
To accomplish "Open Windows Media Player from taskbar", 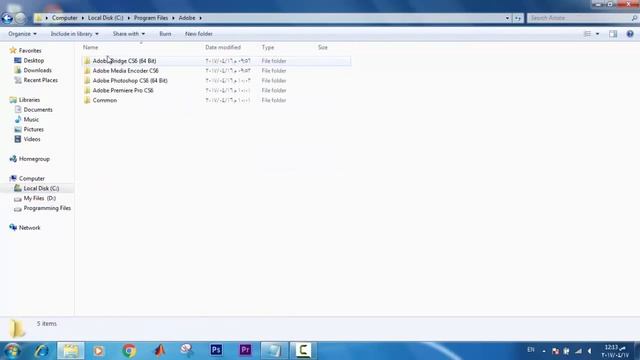I will [98, 351].
